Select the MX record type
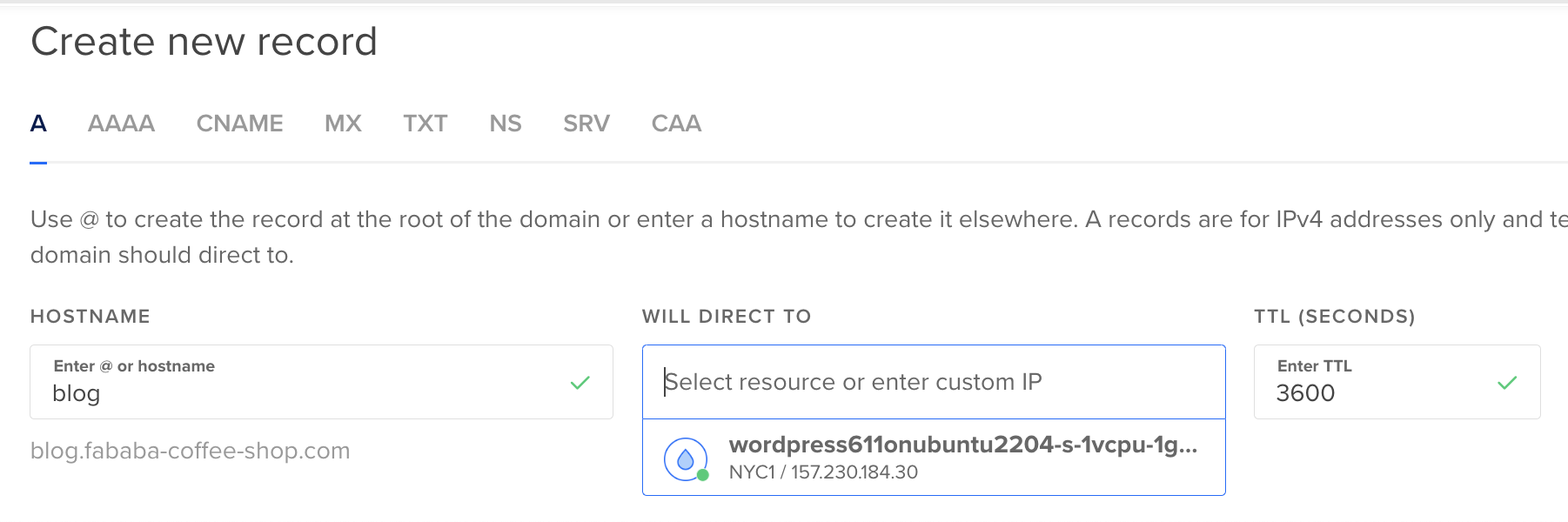Image resolution: width=1568 pixels, height=522 pixels. pyautogui.click(x=343, y=124)
